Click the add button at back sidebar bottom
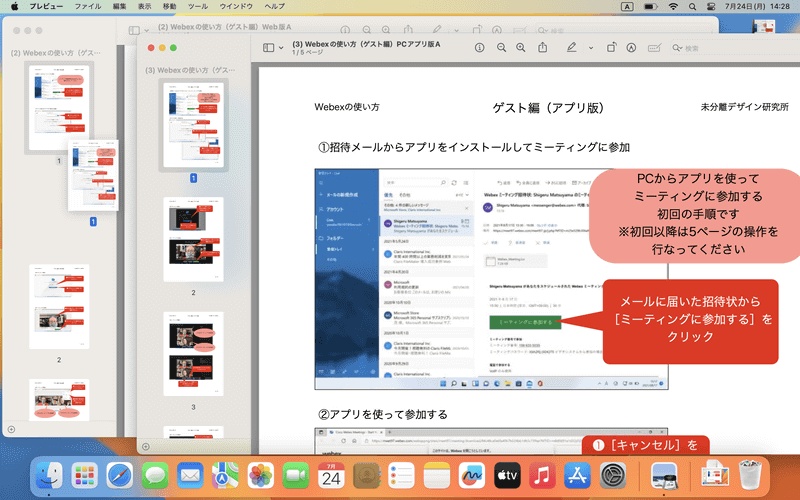 tap(11, 430)
